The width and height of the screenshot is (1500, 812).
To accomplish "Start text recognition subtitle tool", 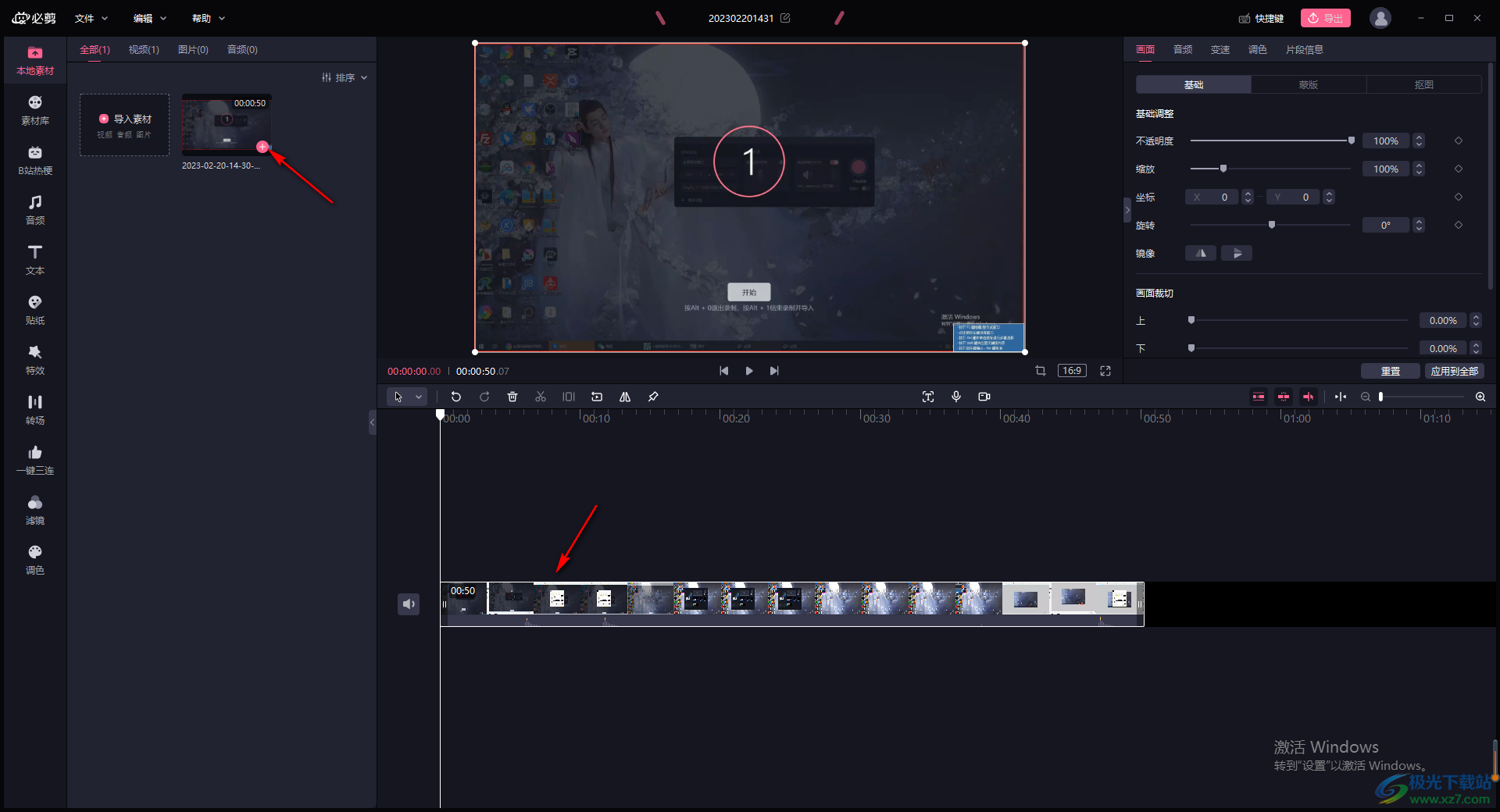I will (x=928, y=397).
